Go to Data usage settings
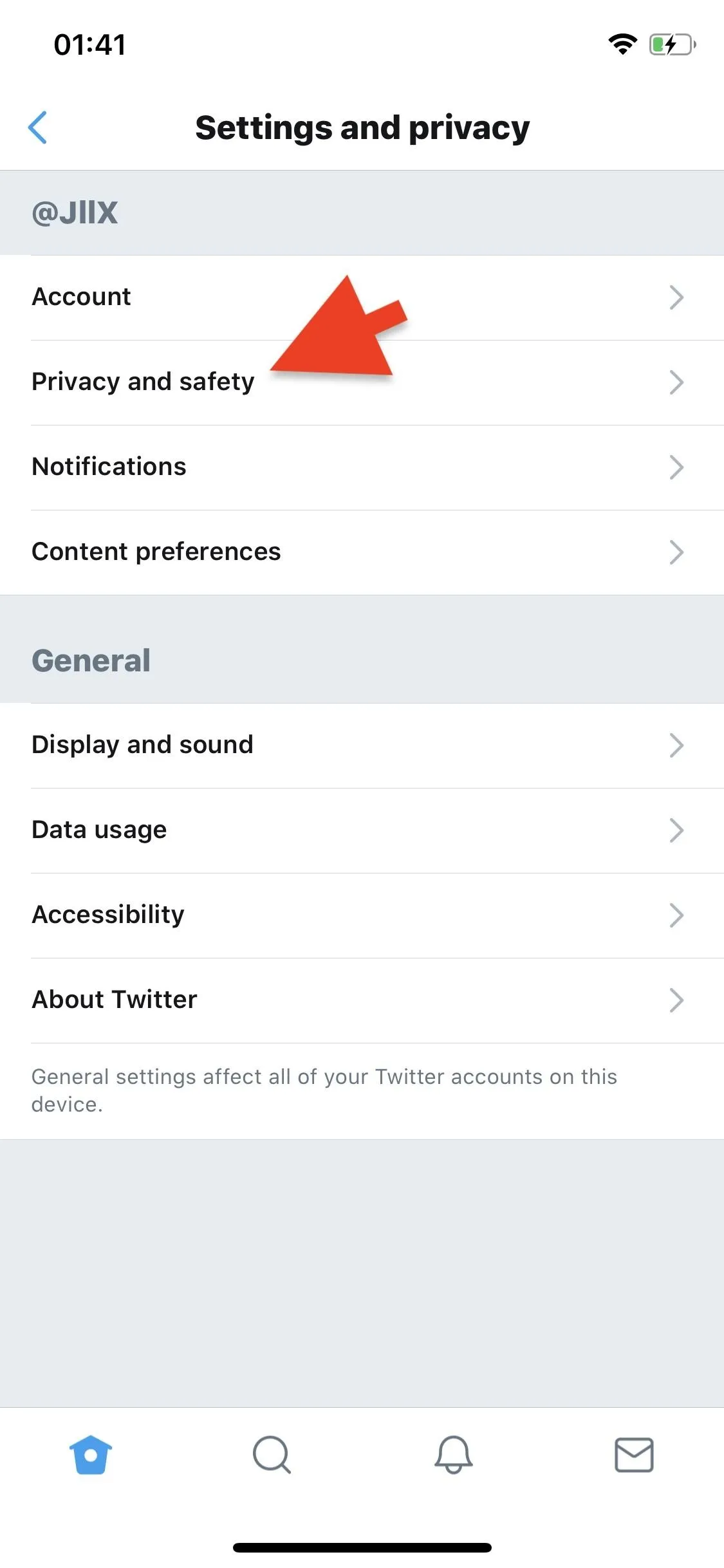Screen dimensions: 724x1568 tap(362, 830)
